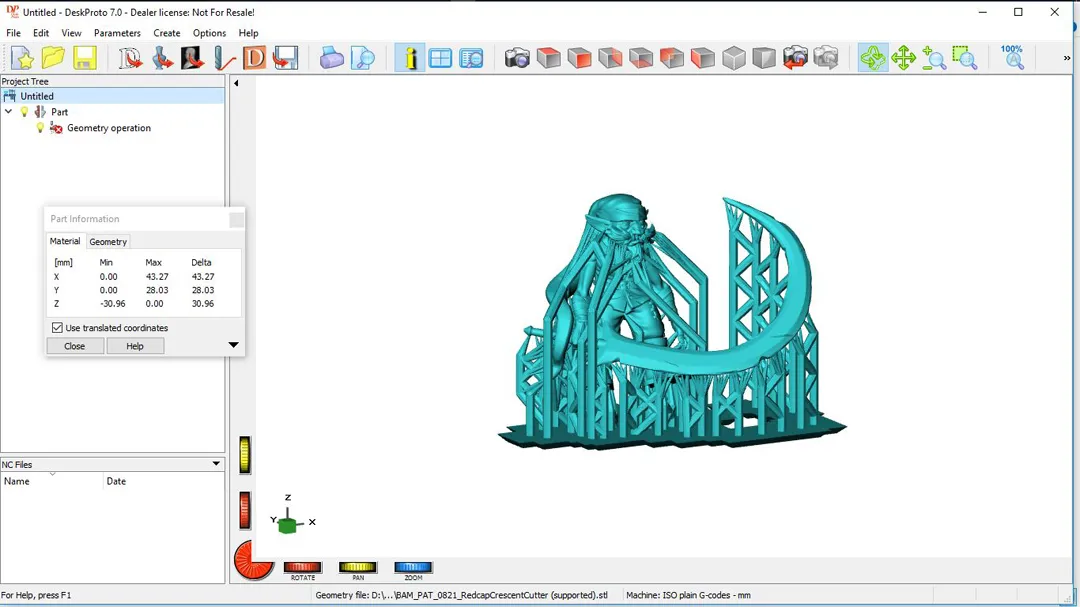Load geometry file with the D arrow icon
This screenshot has width=1080, height=607.
point(129,58)
